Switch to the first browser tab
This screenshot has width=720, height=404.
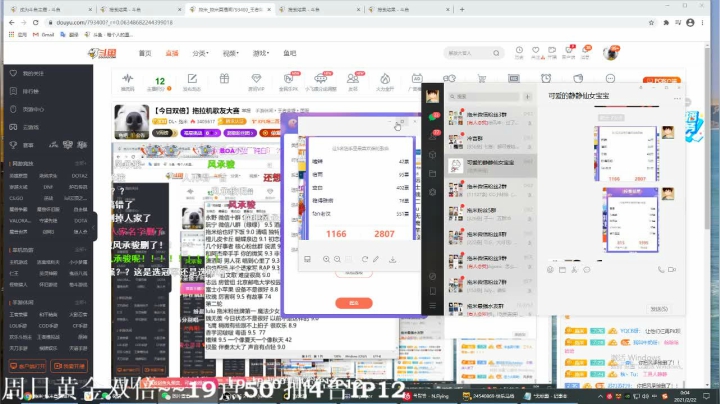[51, 9]
